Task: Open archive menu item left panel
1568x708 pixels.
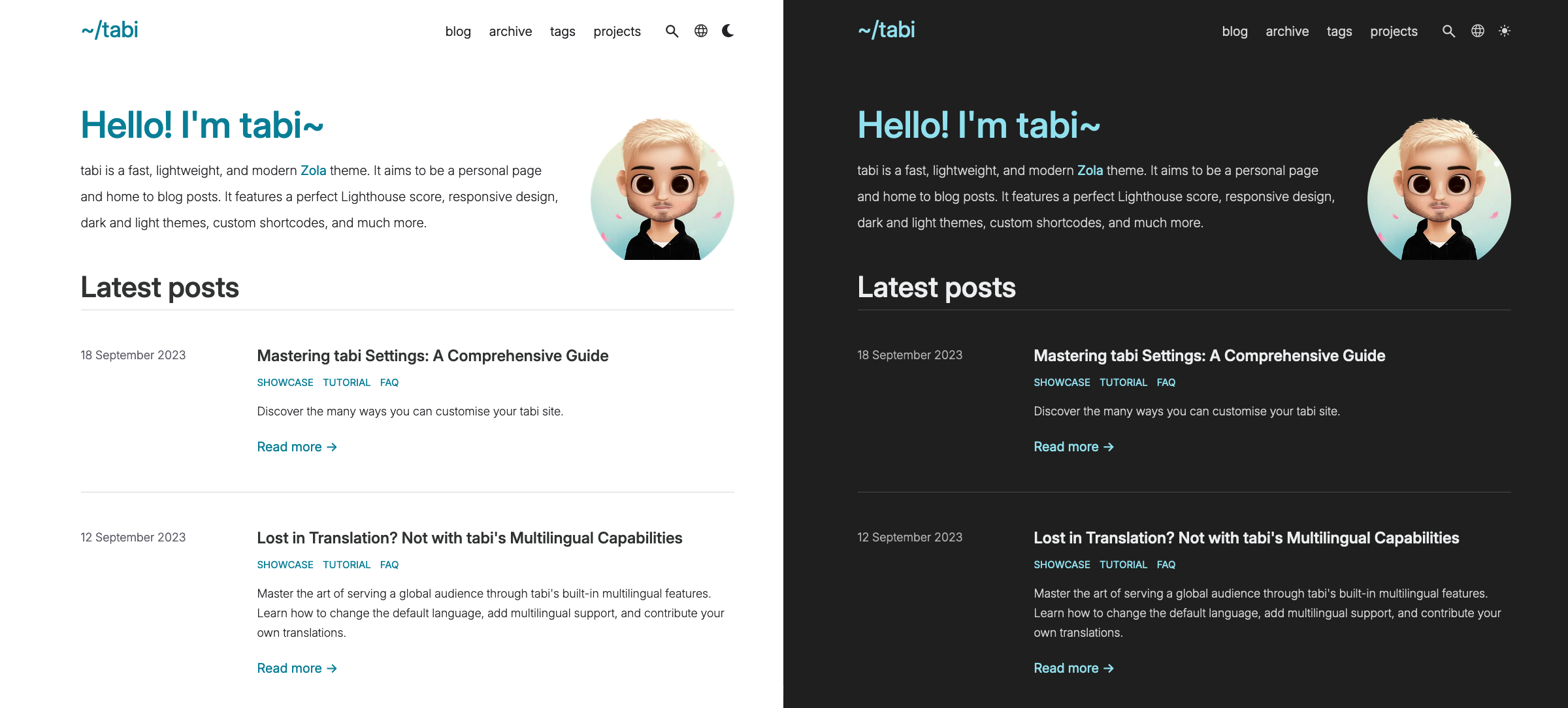Action: [x=510, y=30]
